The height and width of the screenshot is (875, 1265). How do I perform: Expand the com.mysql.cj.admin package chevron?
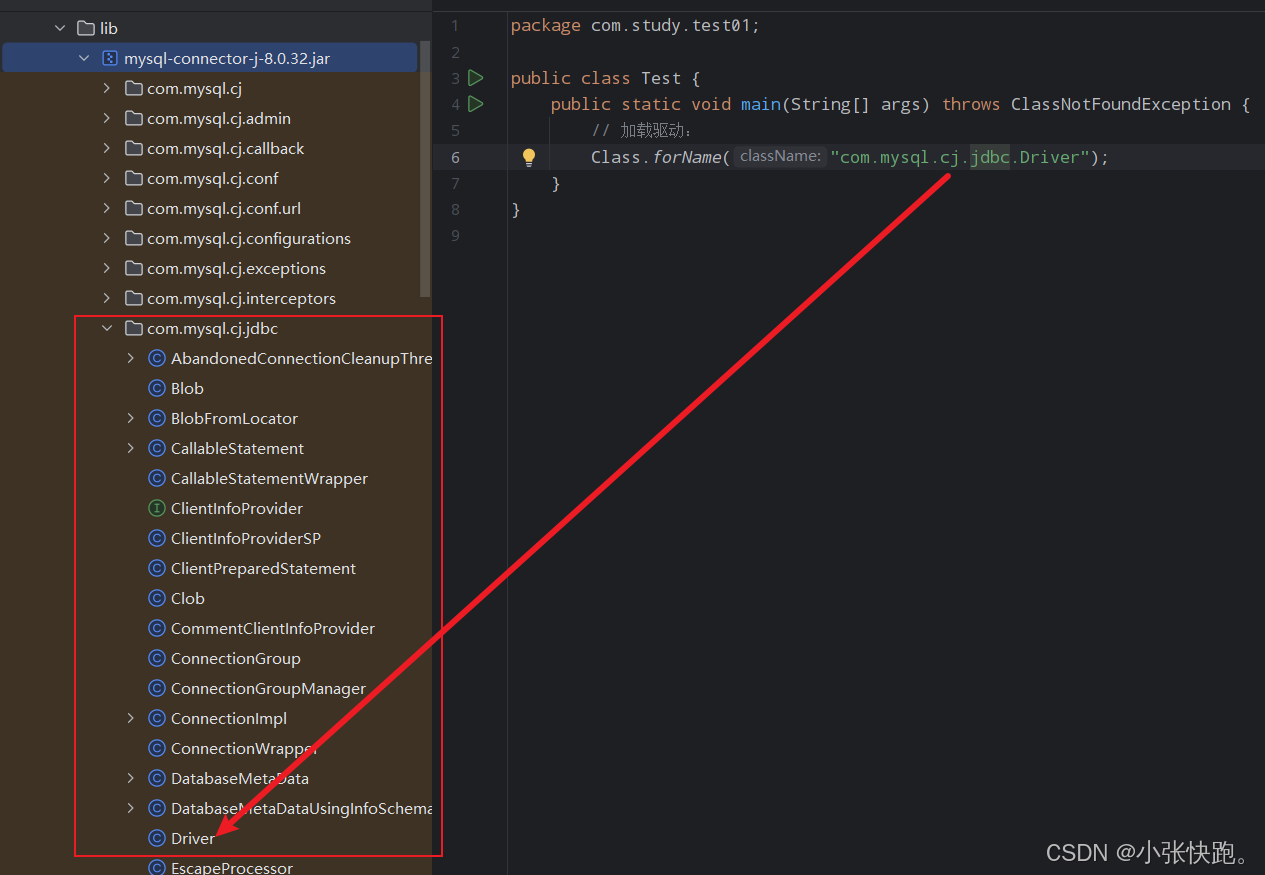[107, 118]
